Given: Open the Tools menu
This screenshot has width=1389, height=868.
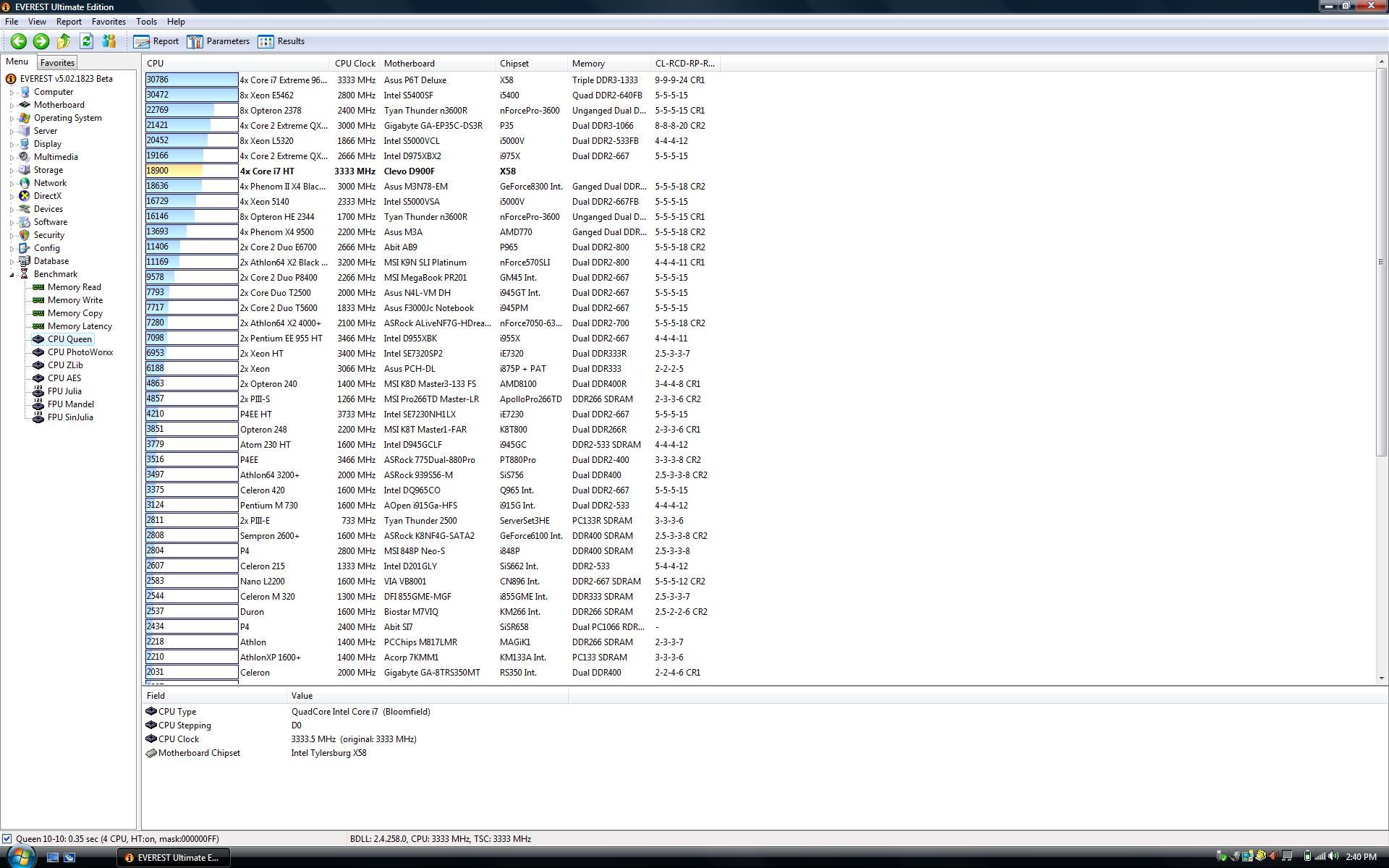Looking at the screenshot, I should tap(146, 22).
